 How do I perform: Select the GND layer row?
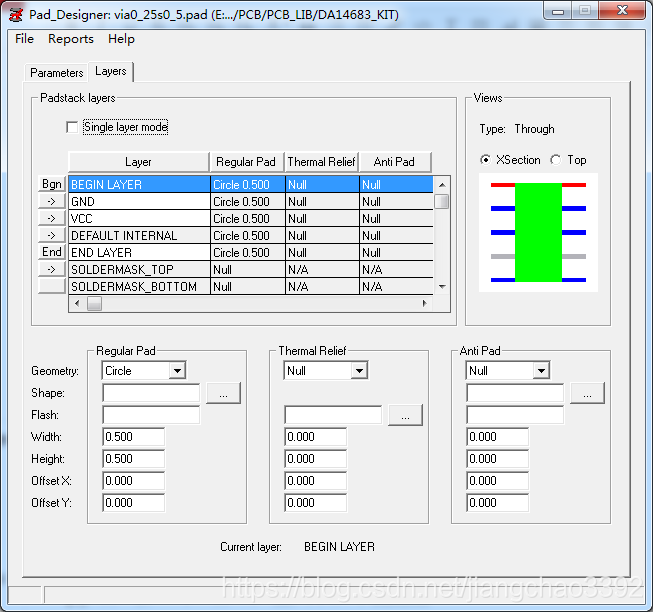click(x=251, y=202)
